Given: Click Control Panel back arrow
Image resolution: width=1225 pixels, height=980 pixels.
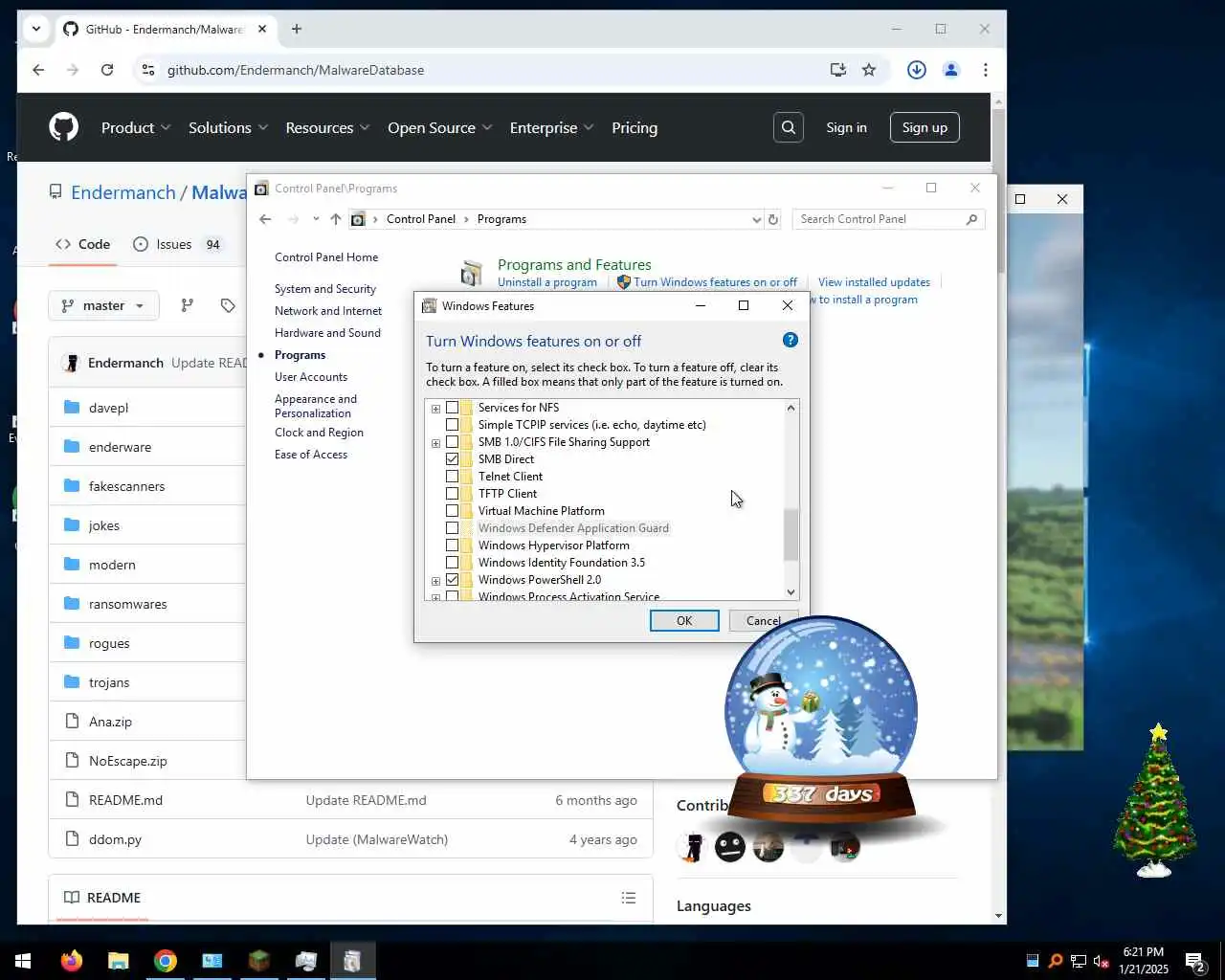Looking at the screenshot, I should point(265,219).
